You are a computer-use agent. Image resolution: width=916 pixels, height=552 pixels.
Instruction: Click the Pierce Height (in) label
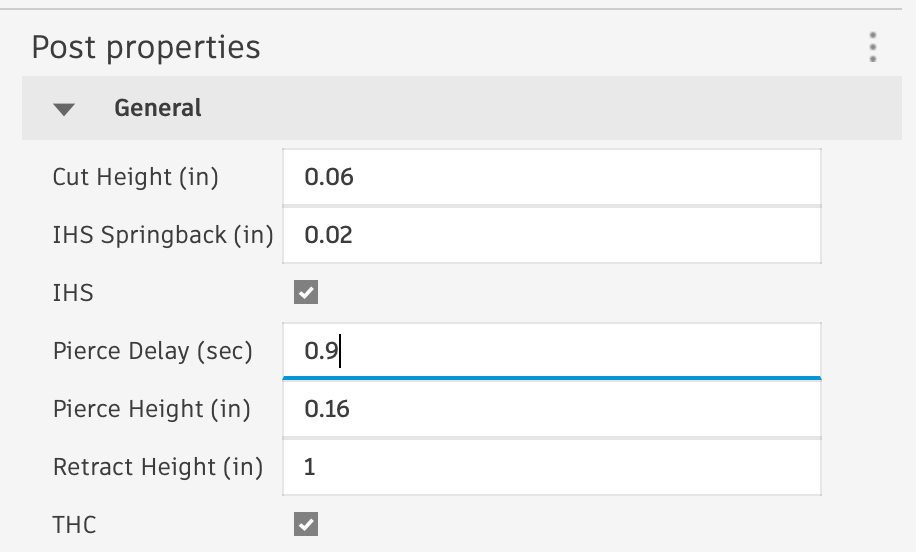151,409
